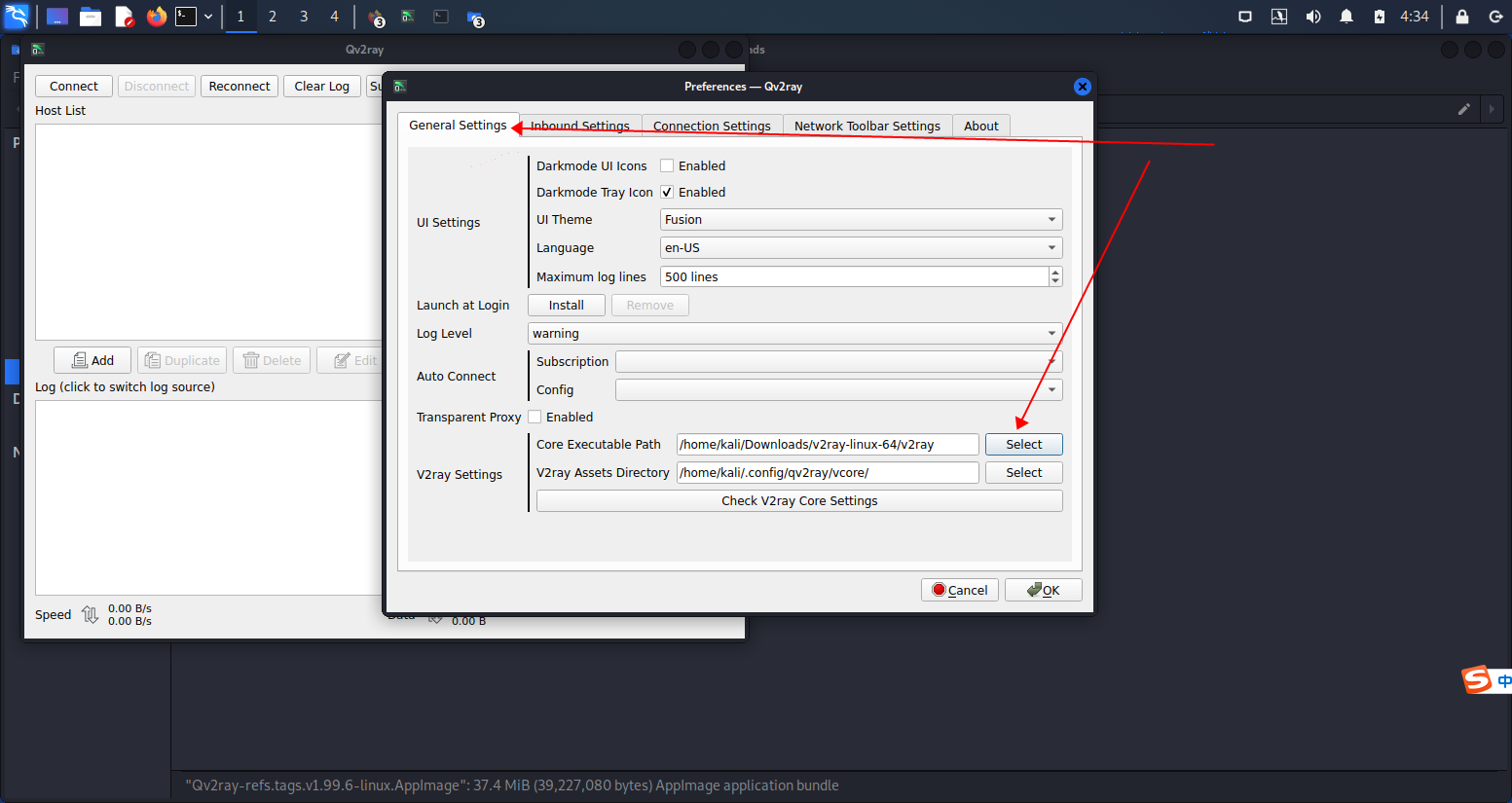
Task: Click the Edit button under the Host List
Action: click(x=351, y=360)
